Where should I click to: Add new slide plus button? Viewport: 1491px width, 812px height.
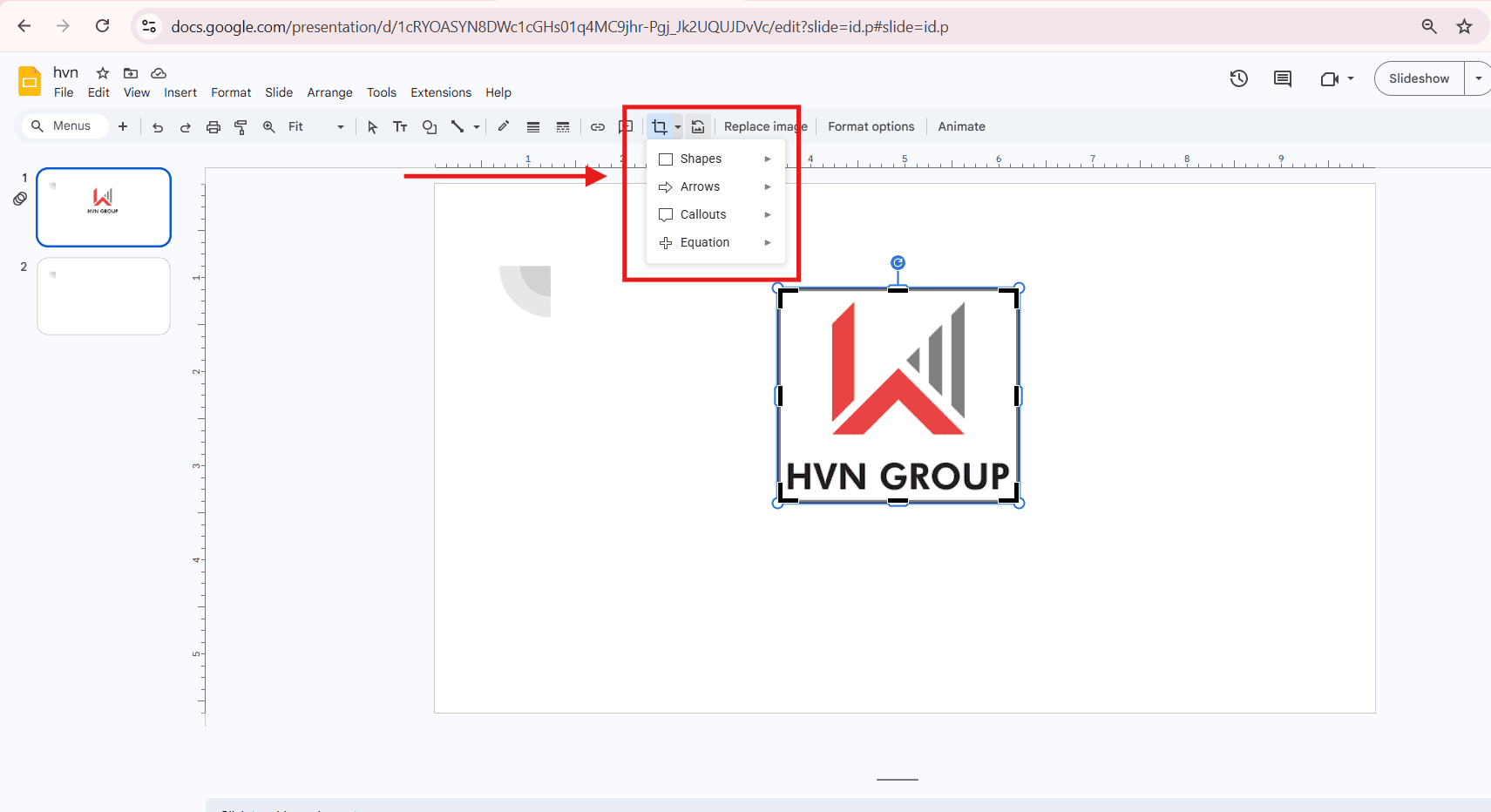(123, 126)
